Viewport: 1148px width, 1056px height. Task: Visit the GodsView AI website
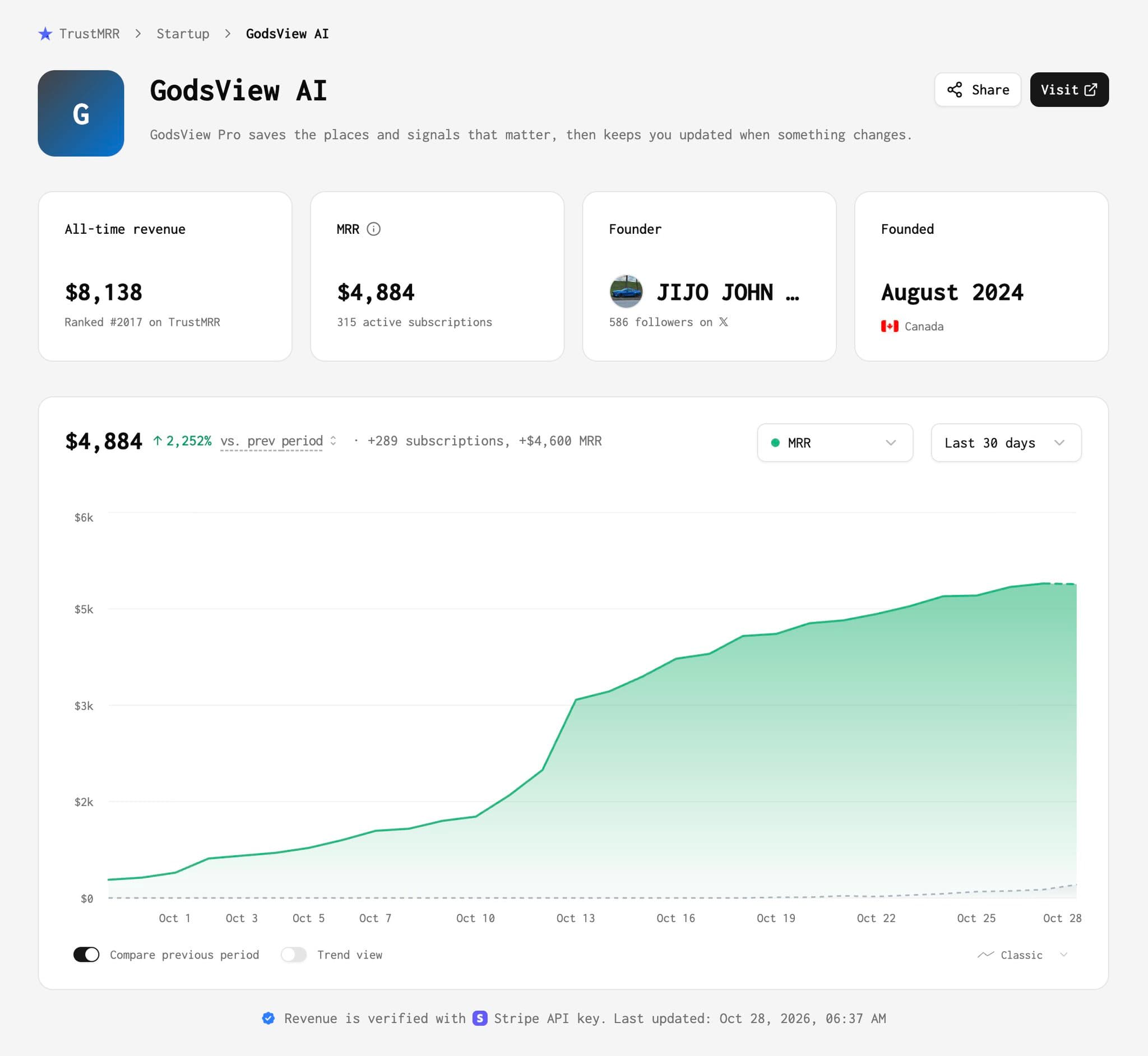(x=1069, y=90)
